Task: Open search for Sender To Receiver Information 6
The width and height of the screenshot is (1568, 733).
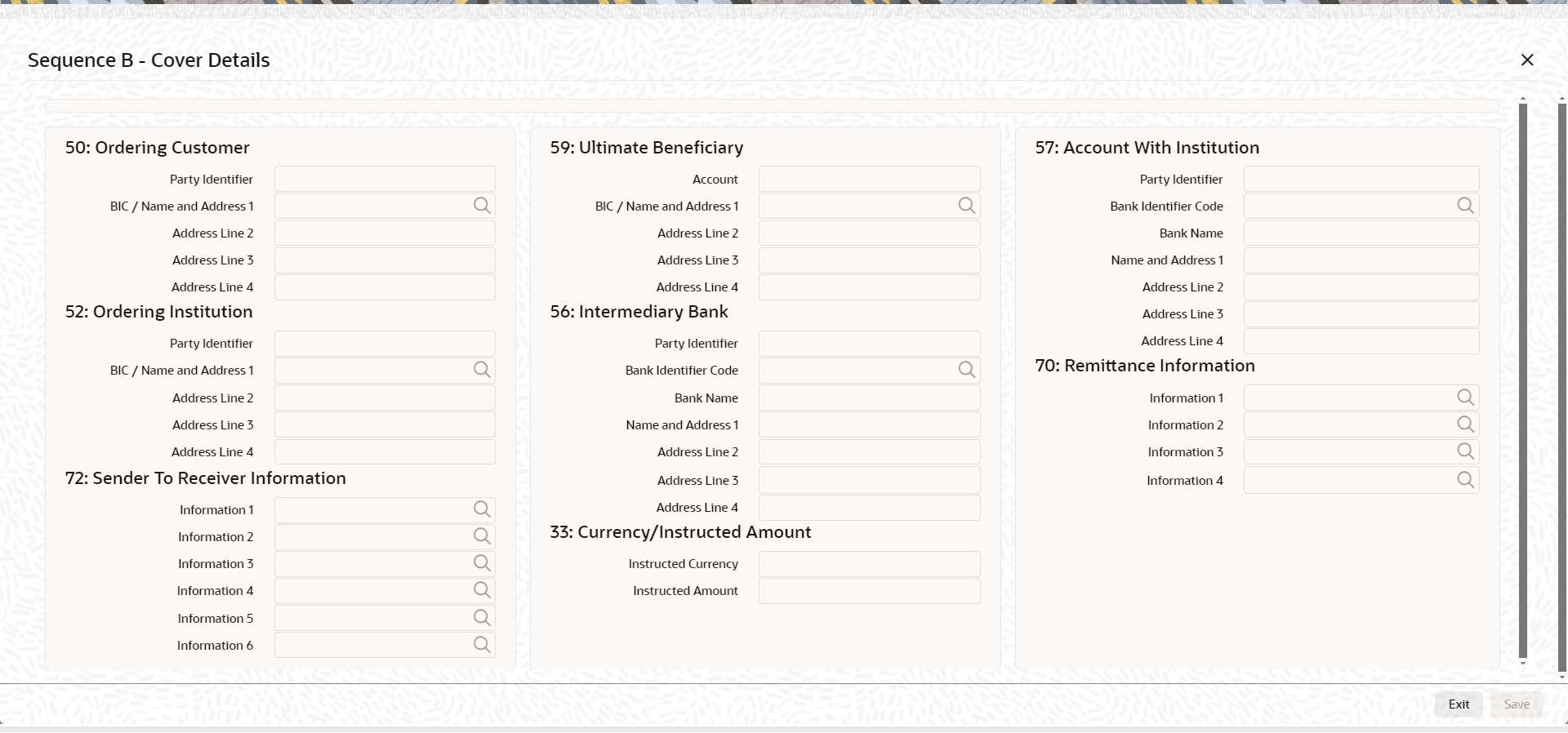Action: (x=482, y=645)
